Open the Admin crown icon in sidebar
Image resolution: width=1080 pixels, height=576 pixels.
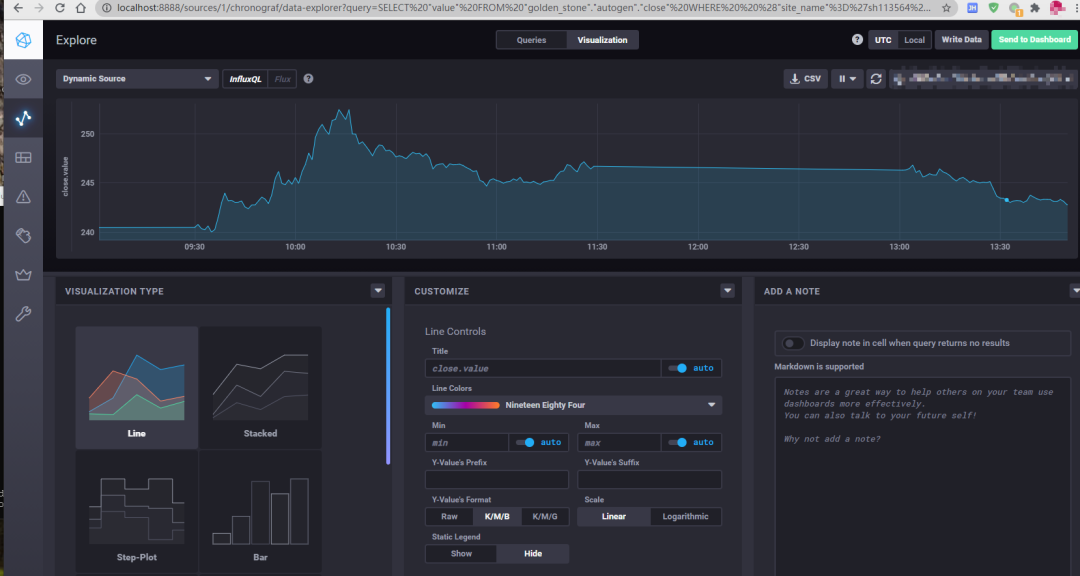pyautogui.click(x=23, y=274)
